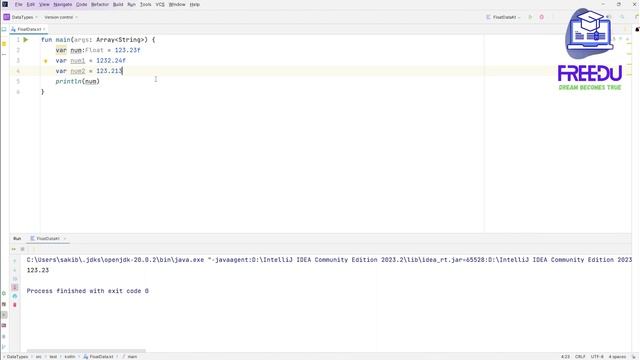The height and width of the screenshot is (360, 640).
Task: Close the FloatDataKt run tab
Action: pos(65,238)
